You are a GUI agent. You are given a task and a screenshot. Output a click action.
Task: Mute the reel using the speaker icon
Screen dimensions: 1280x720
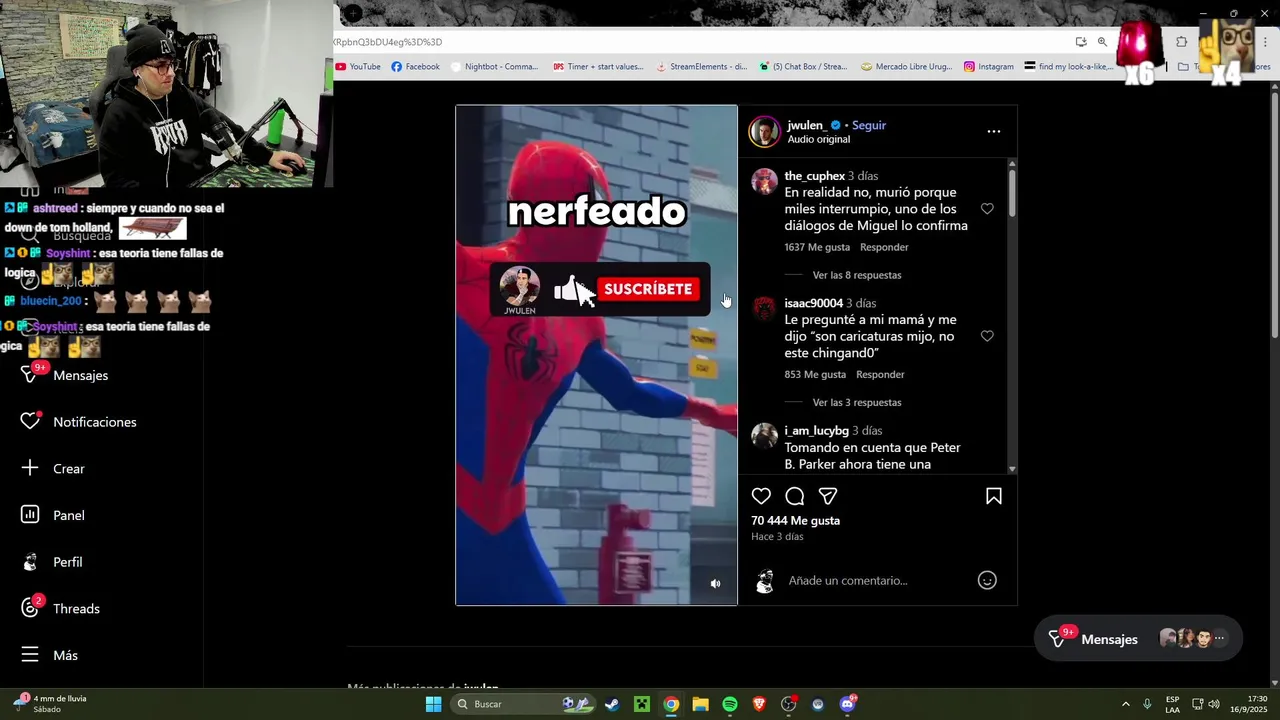715,584
